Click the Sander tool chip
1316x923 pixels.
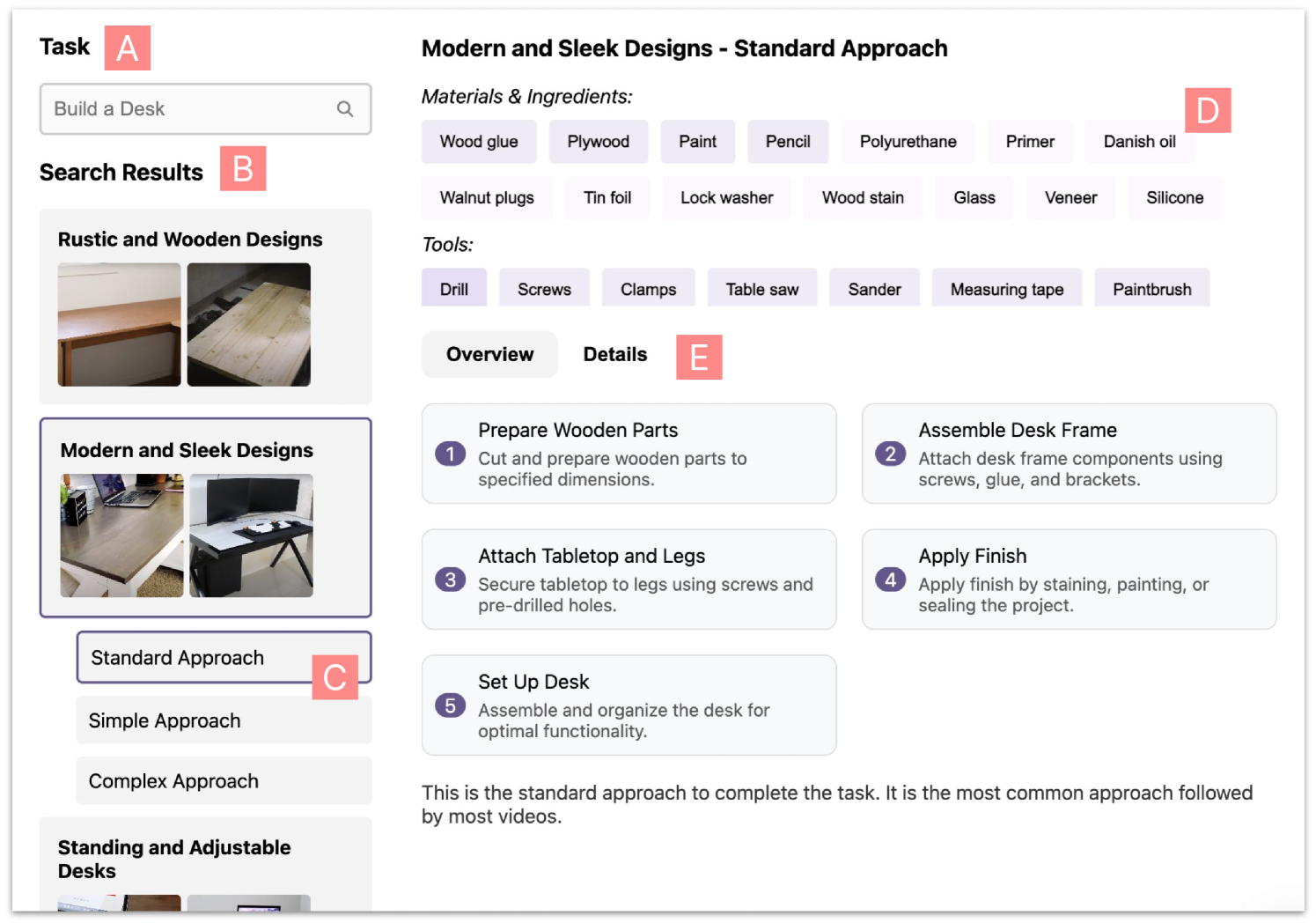pyautogui.click(x=875, y=289)
